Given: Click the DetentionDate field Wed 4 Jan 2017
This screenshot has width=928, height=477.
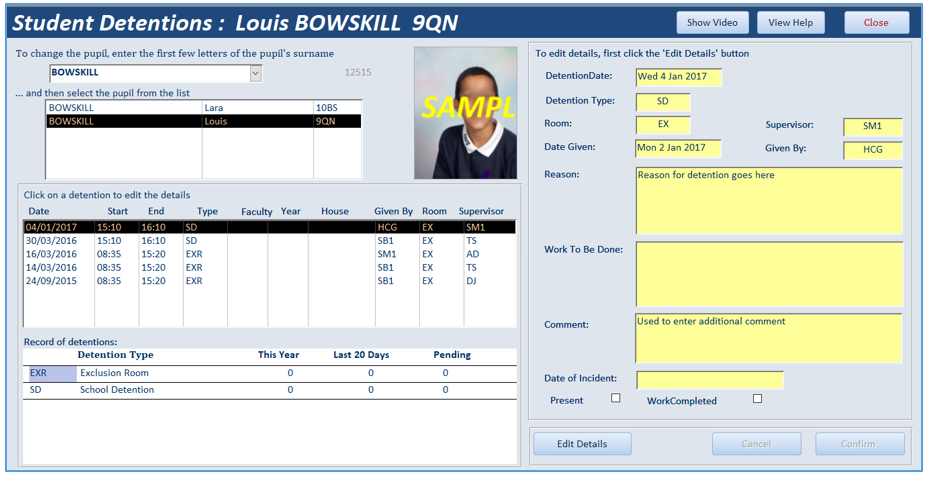Looking at the screenshot, I should tap(679, 77).
